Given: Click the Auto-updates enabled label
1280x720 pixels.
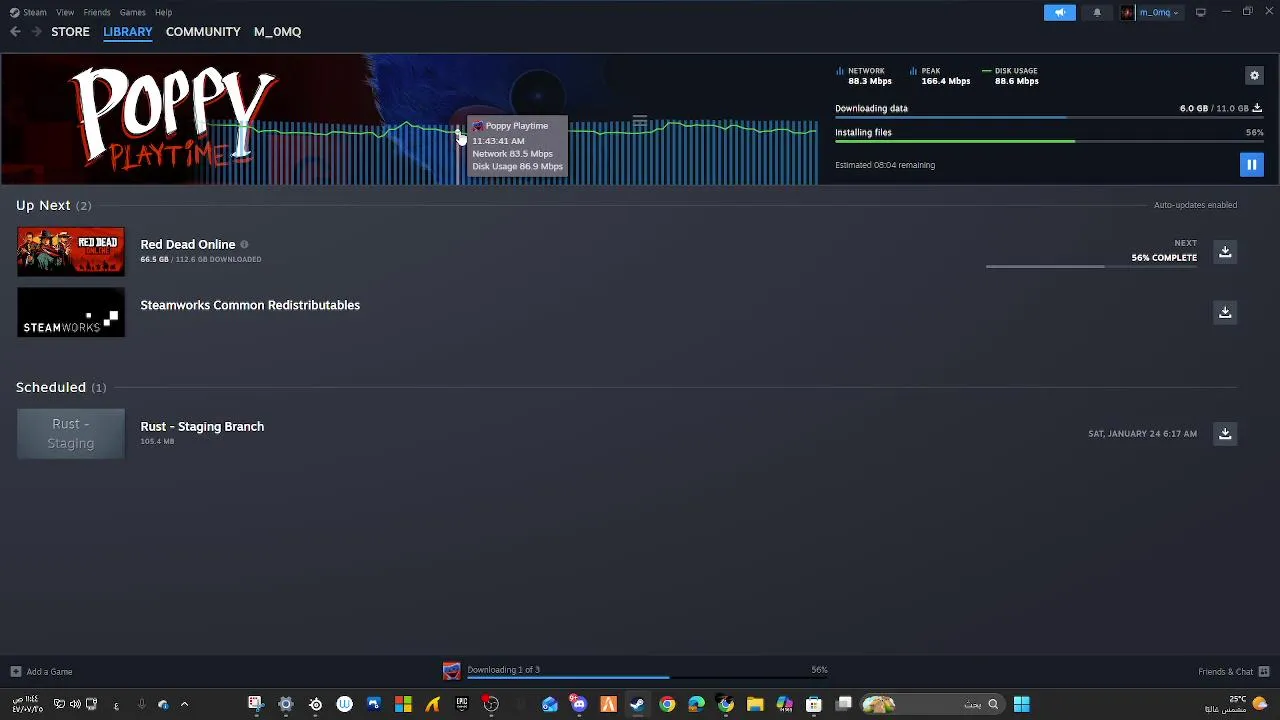Looking at the screenshot, I should click(1195, 205).
